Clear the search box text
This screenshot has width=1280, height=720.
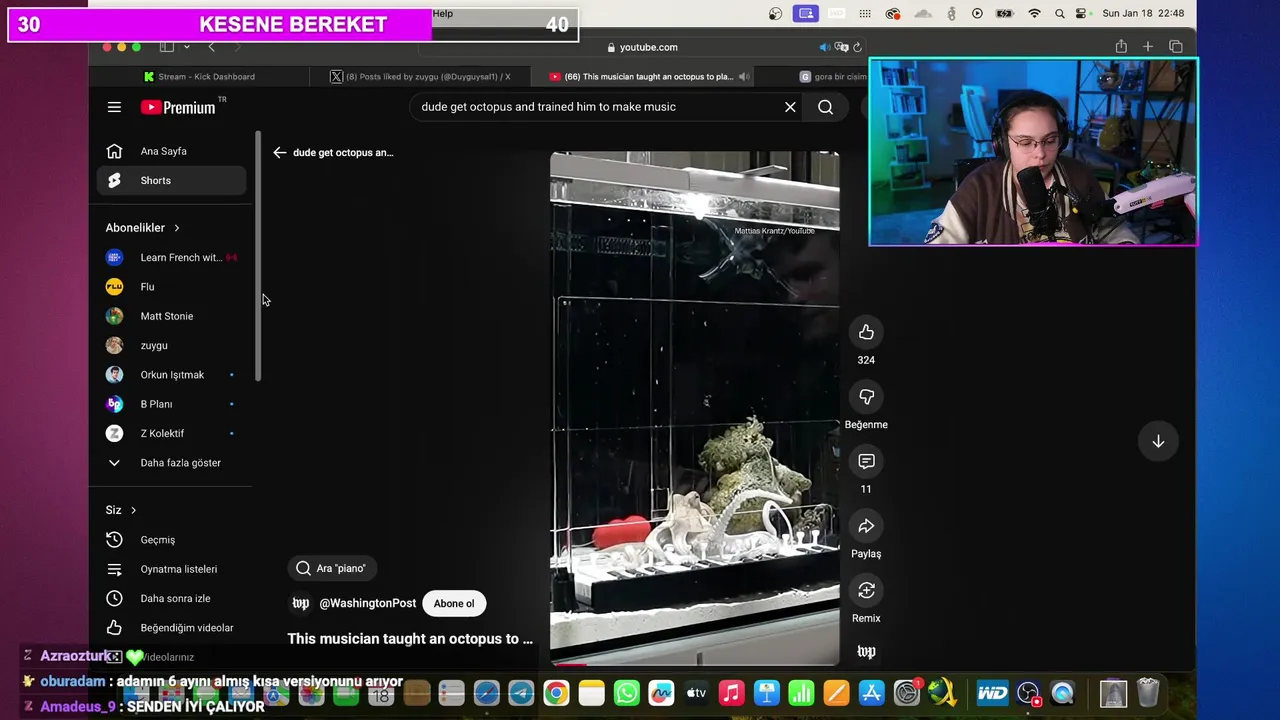point(790,107)
